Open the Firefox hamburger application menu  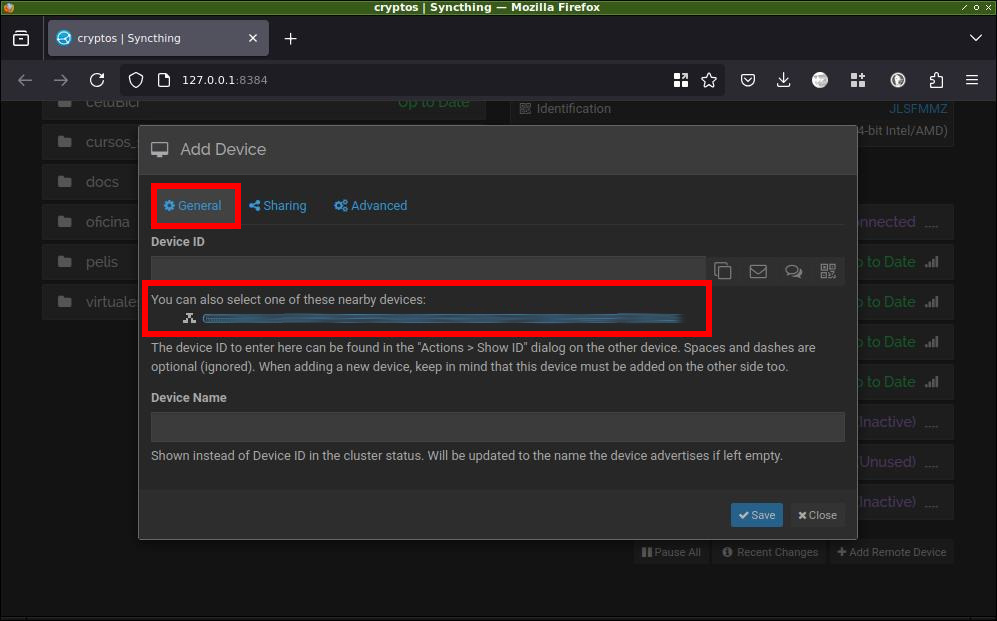coord(972,80)
